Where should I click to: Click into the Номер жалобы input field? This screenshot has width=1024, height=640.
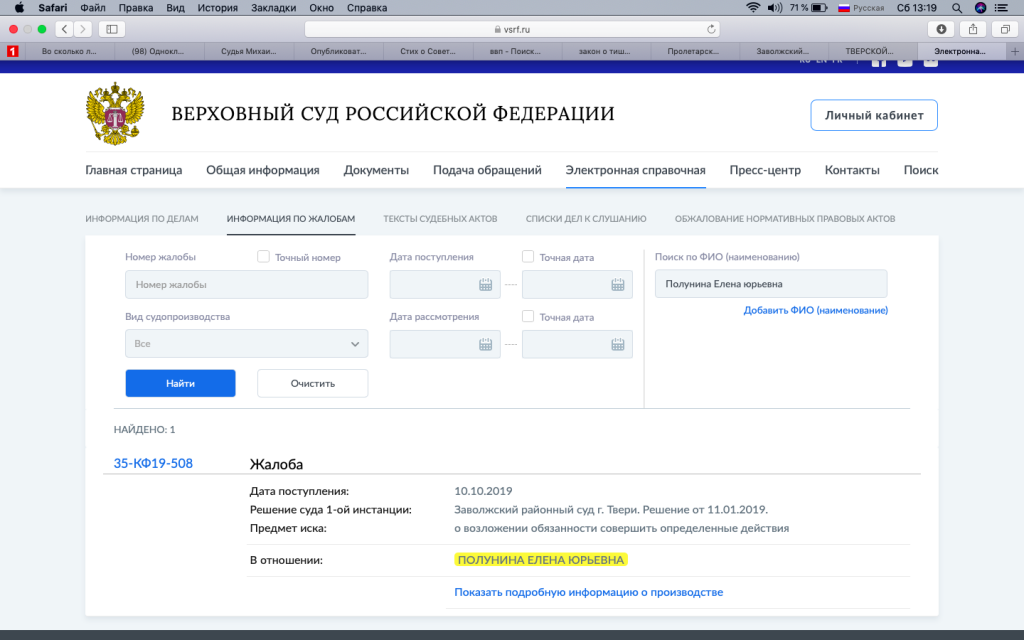(246, 285)
